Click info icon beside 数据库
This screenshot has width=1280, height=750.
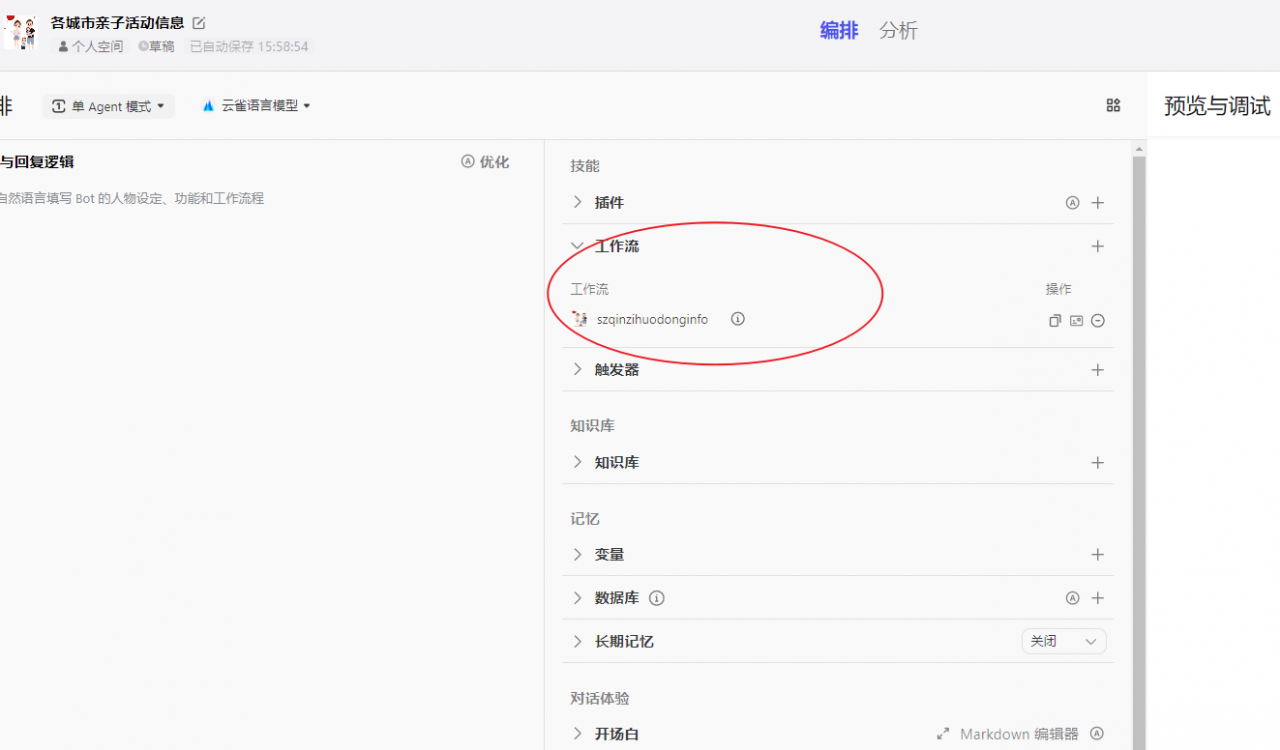(x=657, y=598)
